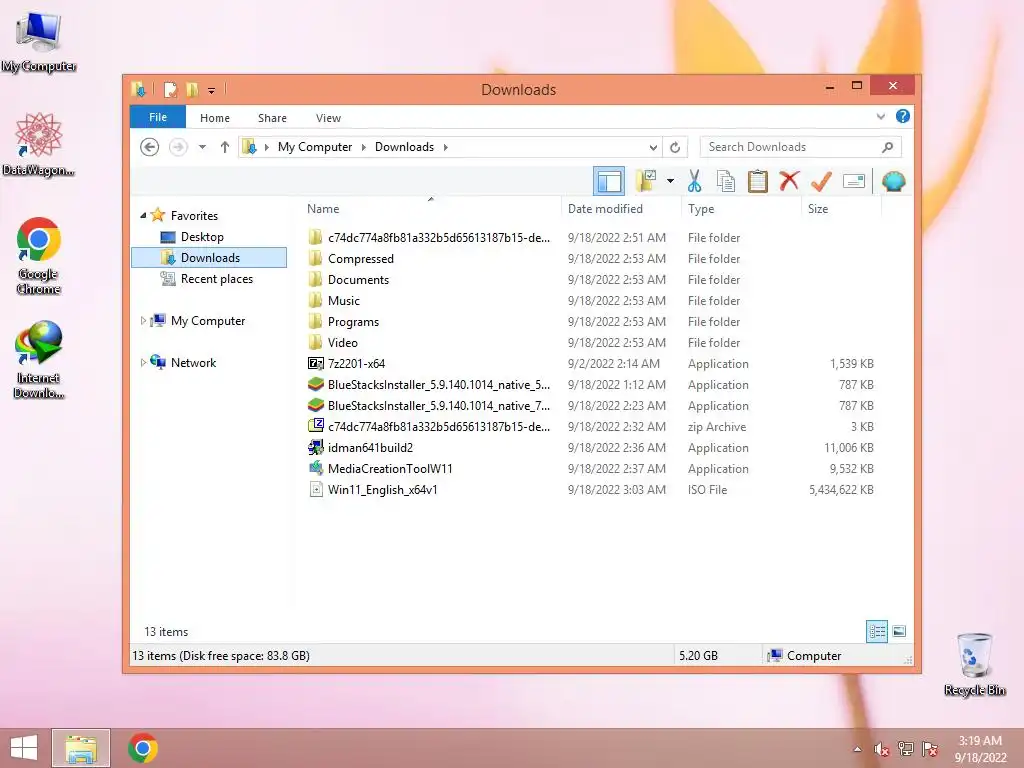Open dropdown arrow after Downloads breadcrumb

point(445,147)
